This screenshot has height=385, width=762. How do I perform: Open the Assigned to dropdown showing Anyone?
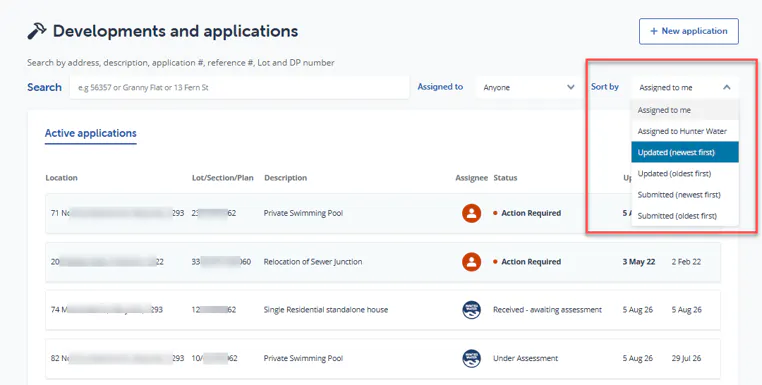click(x=528, y=88)
